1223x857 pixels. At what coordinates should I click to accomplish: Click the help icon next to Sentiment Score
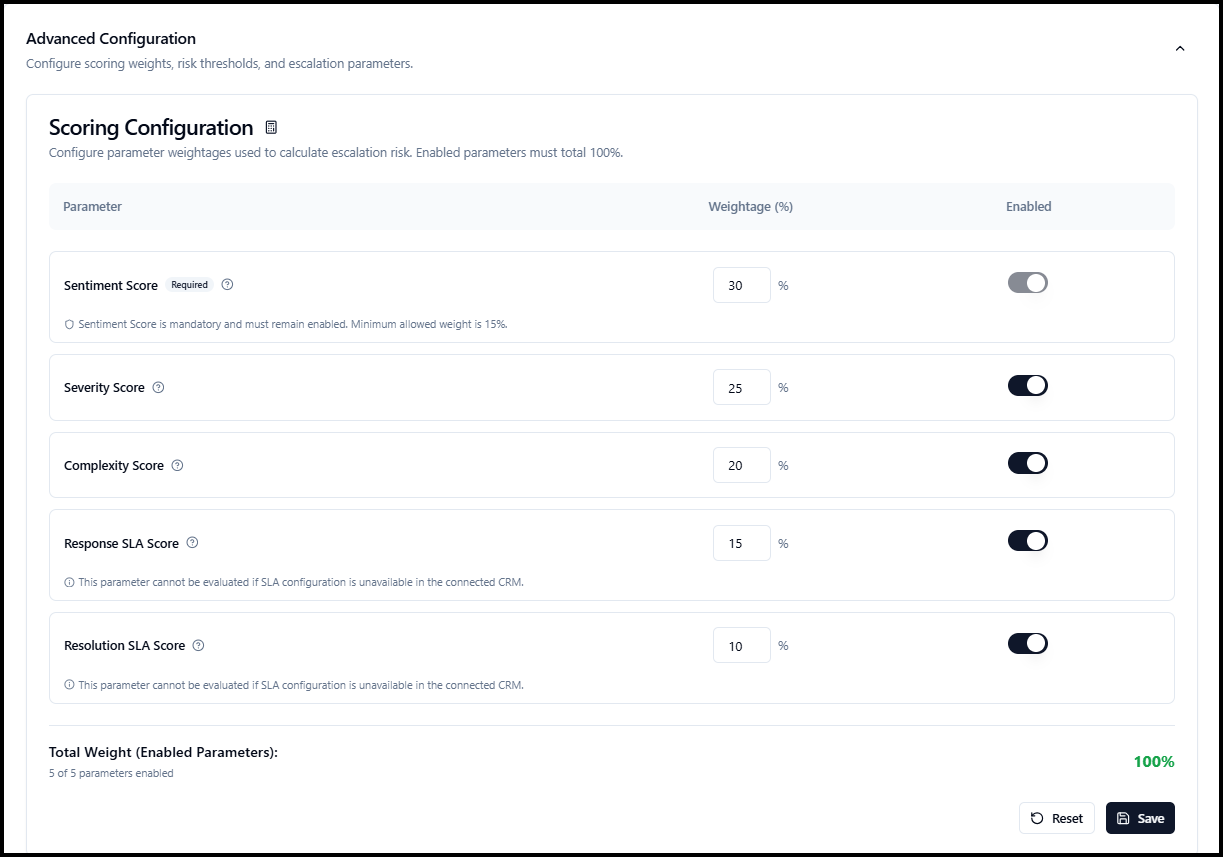pos(227,285)
